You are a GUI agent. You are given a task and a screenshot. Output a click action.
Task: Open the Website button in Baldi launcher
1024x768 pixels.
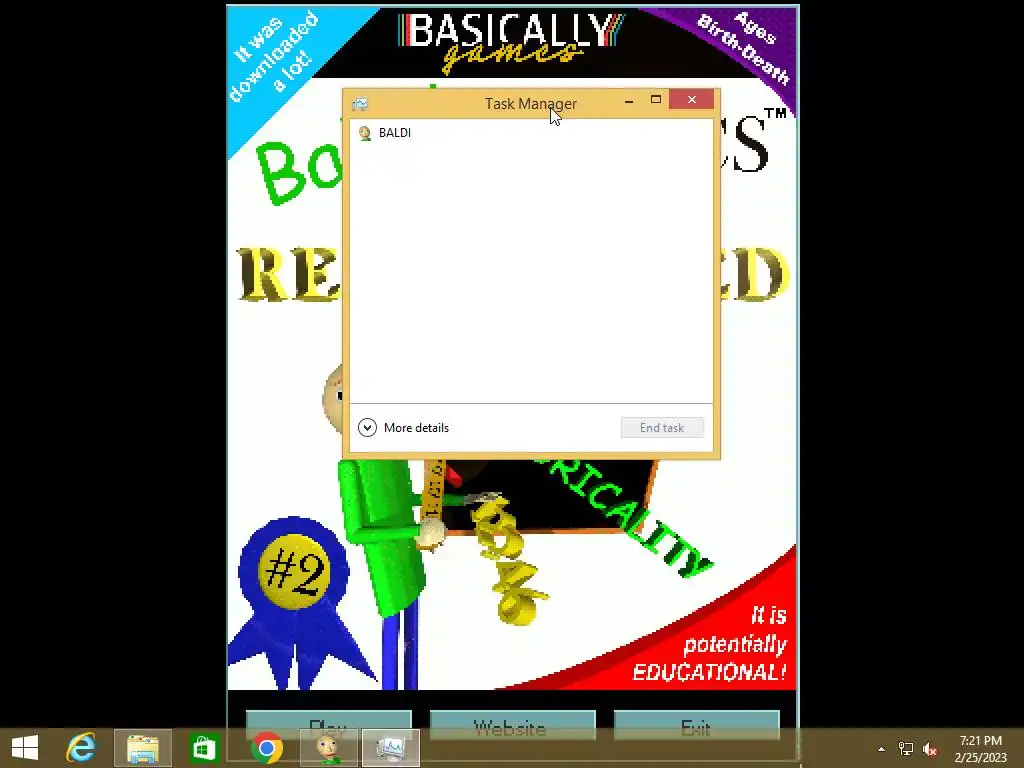(x=513, y=726)
